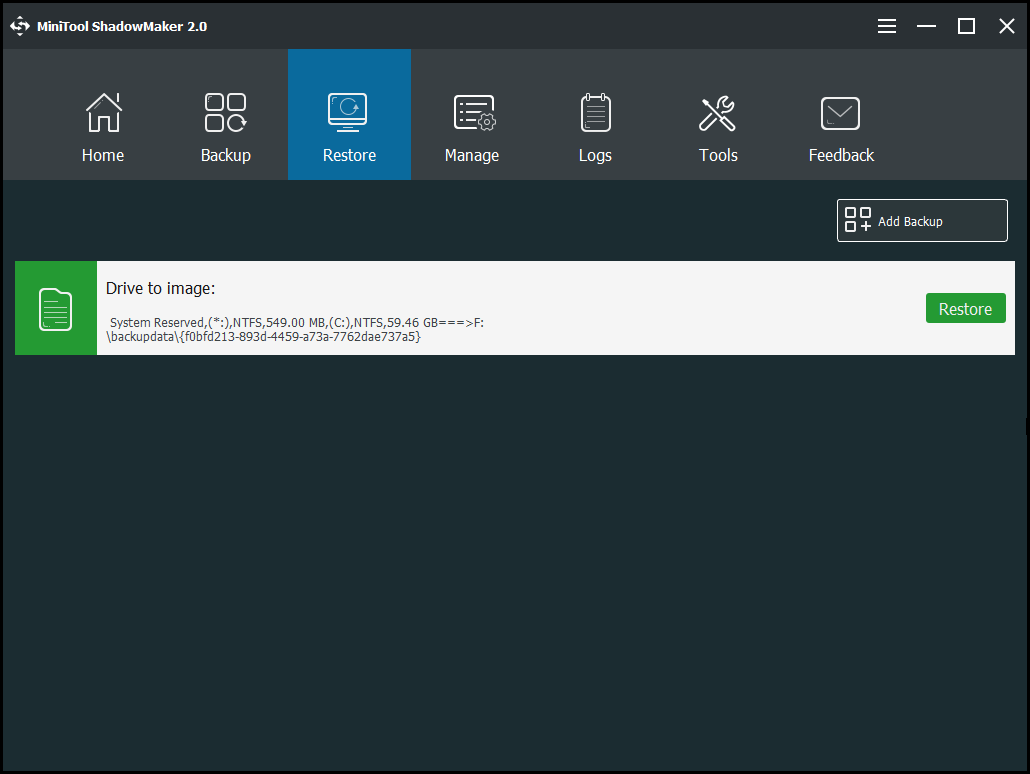
Task: Click the MiniTool ShadowMaker logo icon
Action: (21, 27)
